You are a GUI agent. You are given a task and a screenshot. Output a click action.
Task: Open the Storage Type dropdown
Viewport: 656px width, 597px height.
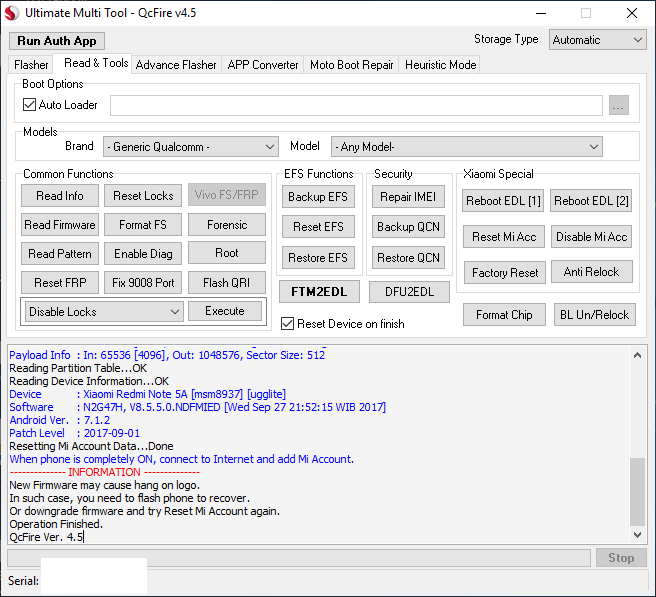[x=597, y=40]
